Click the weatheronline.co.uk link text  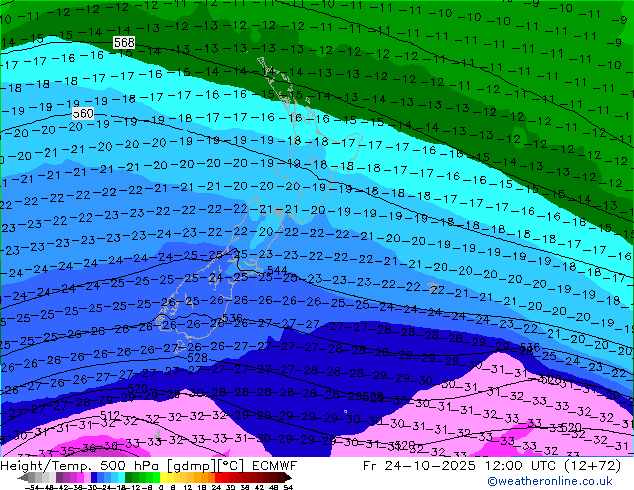click(550, 481)
